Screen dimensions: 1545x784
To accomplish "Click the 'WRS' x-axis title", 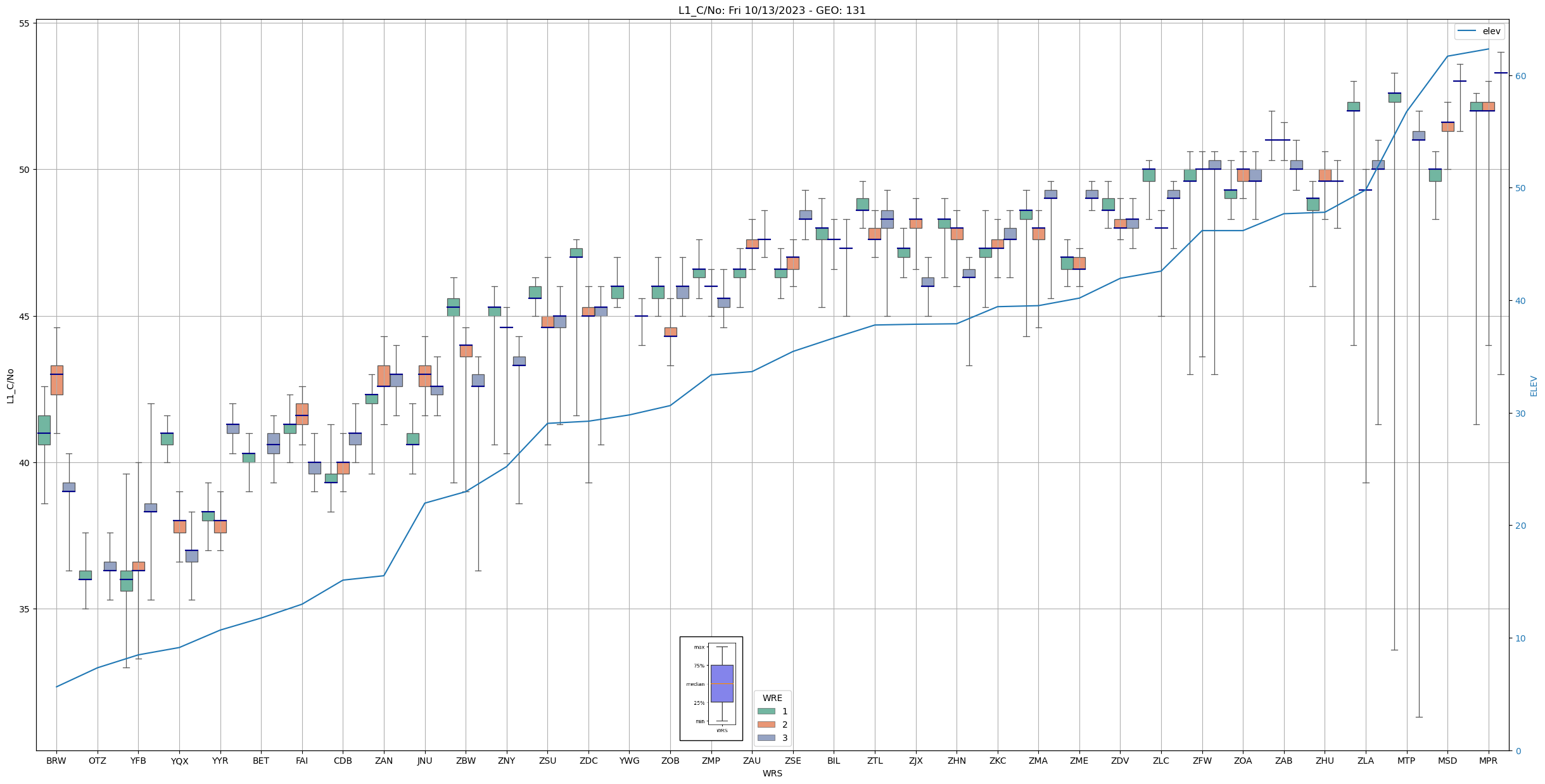I will pyautogui.click(x=772, y=773).
